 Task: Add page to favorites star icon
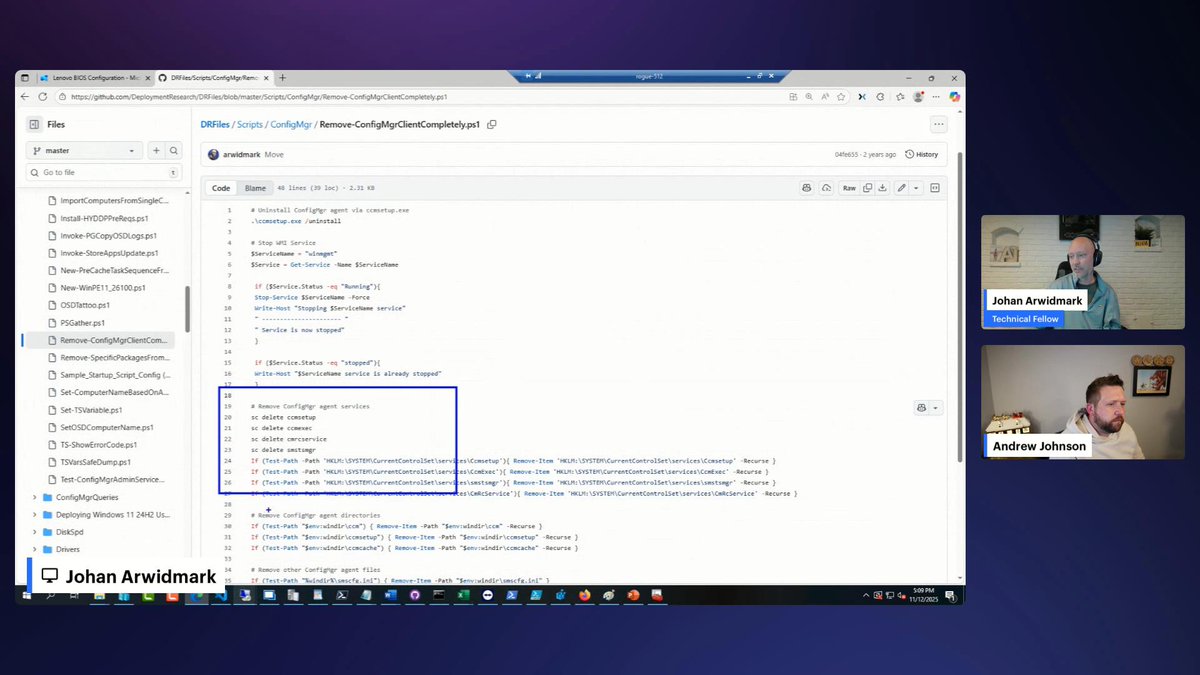tap(841, 97)
